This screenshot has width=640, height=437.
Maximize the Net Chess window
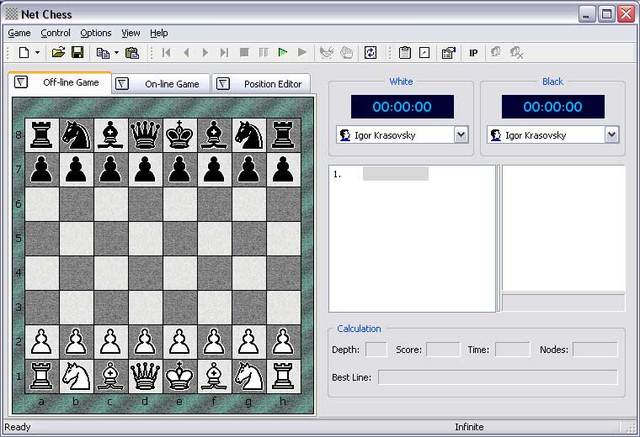click(x=607, y=15)
